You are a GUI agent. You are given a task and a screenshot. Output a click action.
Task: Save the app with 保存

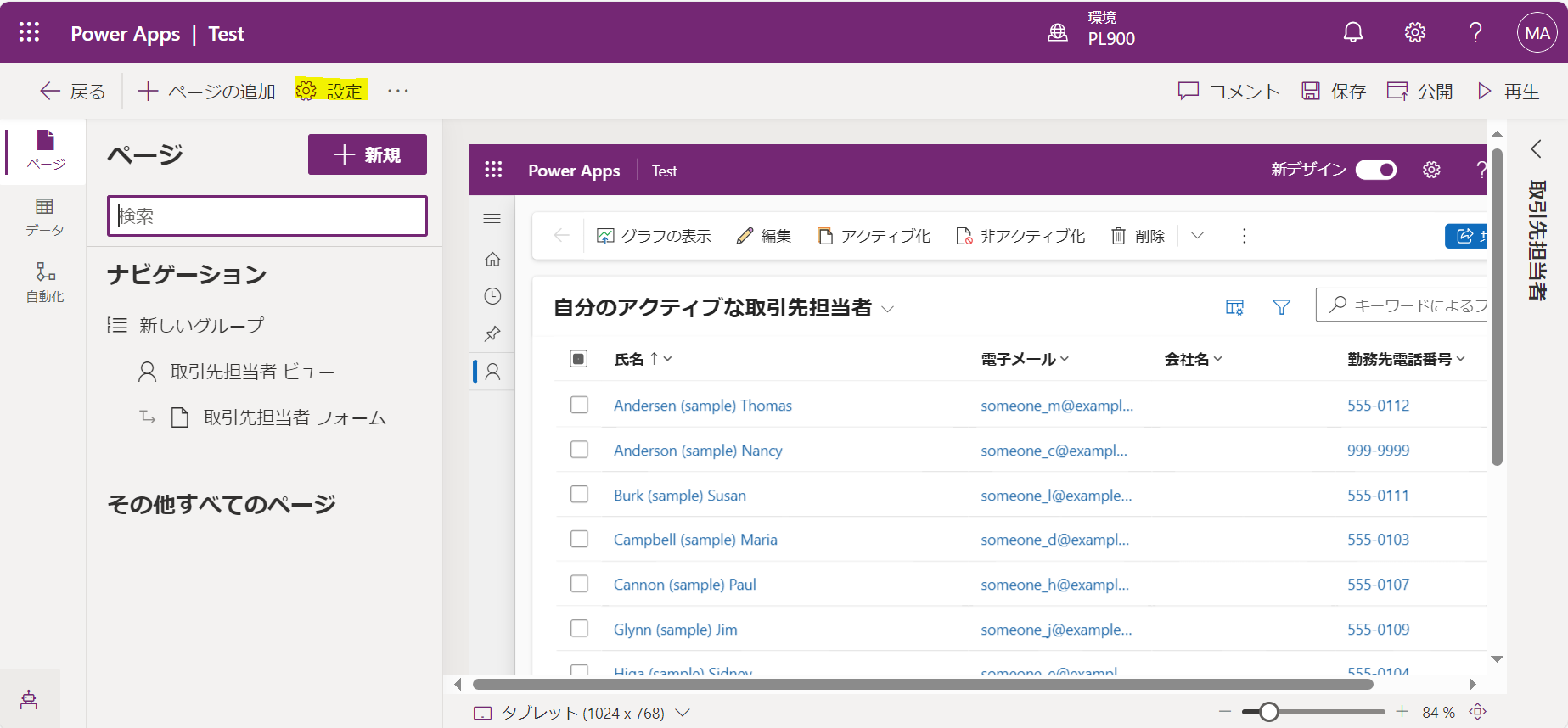[1334, 92]
